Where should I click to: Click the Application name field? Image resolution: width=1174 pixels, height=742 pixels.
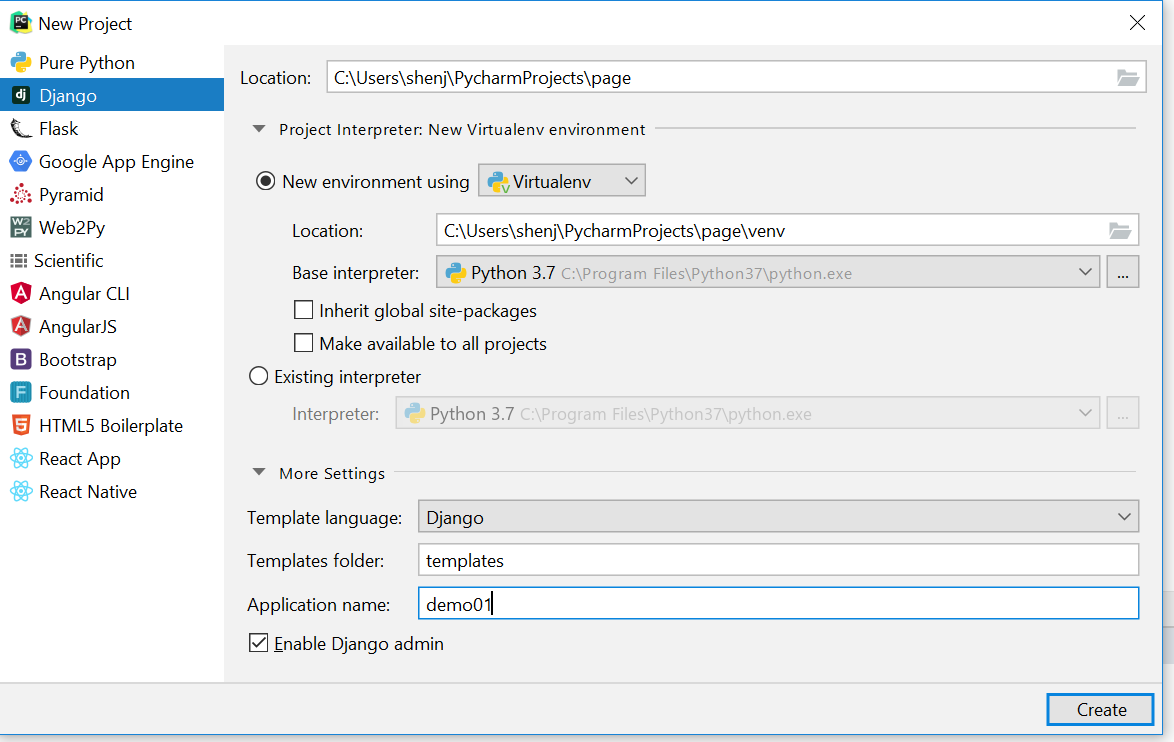coord(779,603)
